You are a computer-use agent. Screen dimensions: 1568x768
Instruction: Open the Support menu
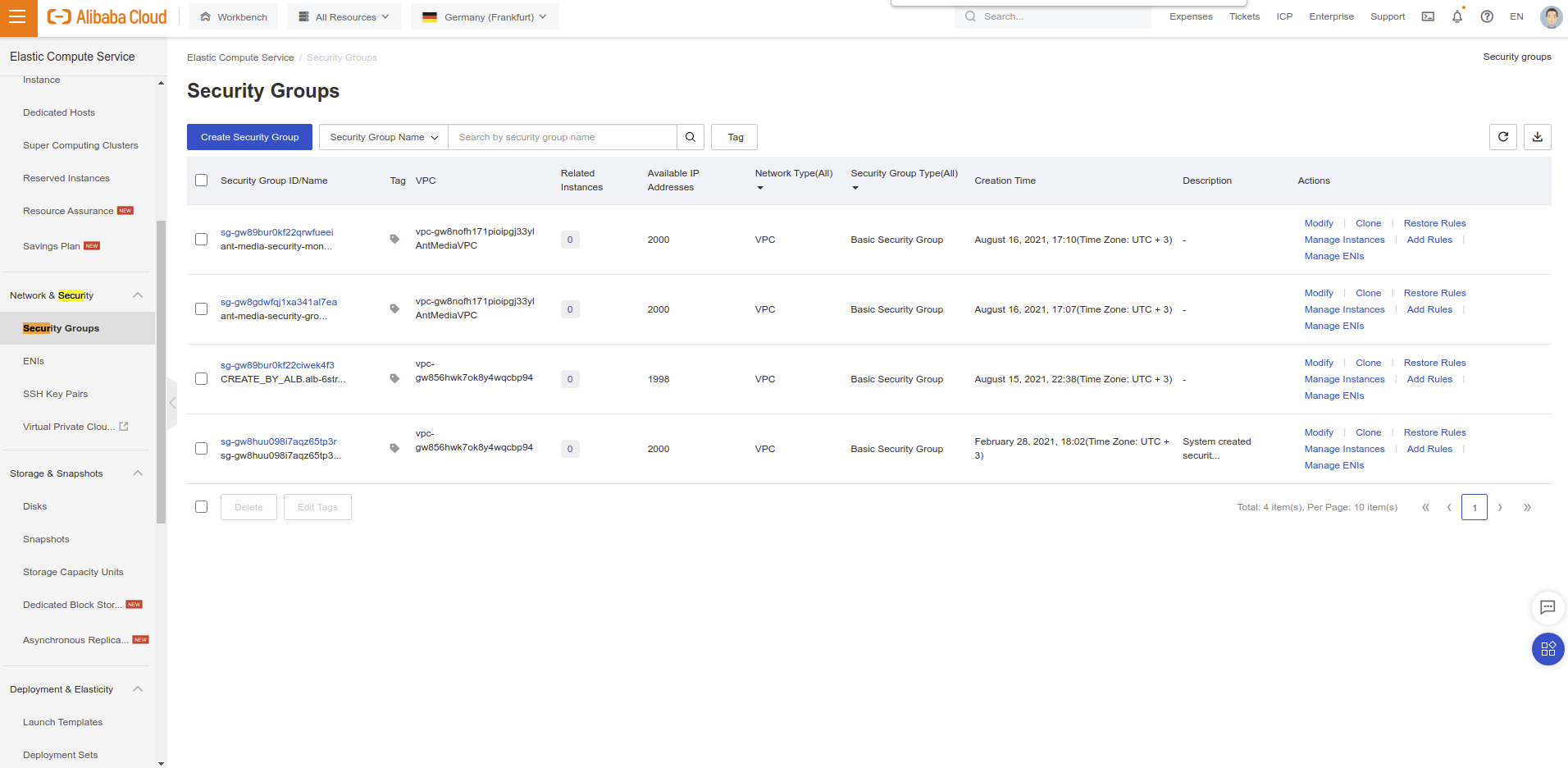click(x=1388, y=16)
